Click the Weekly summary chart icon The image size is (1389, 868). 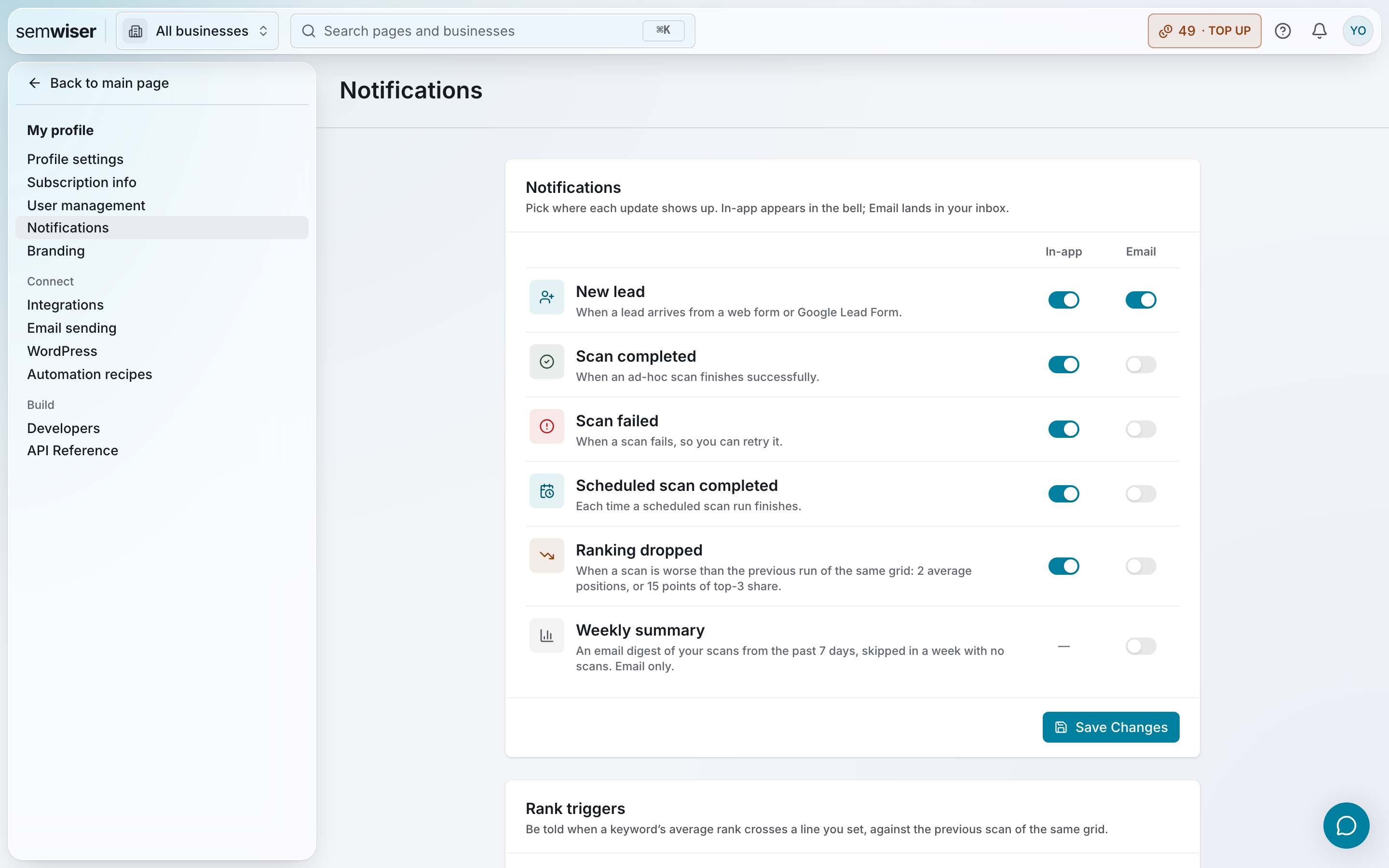546,636
